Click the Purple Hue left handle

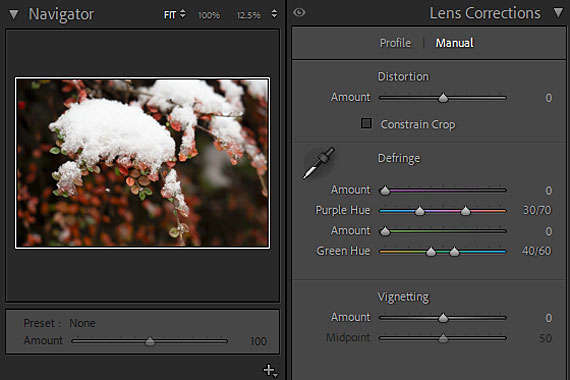tap(420, 211)
